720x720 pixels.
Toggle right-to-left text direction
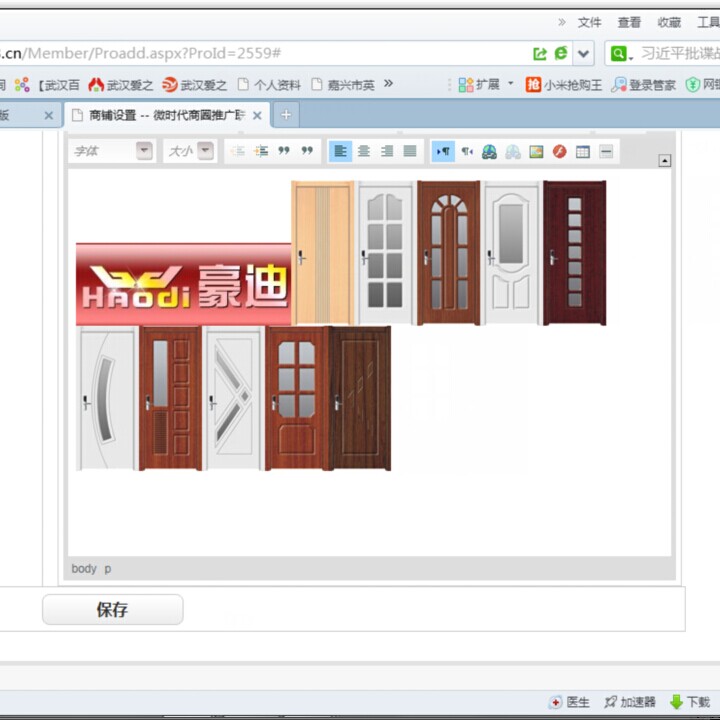point(466,152)
